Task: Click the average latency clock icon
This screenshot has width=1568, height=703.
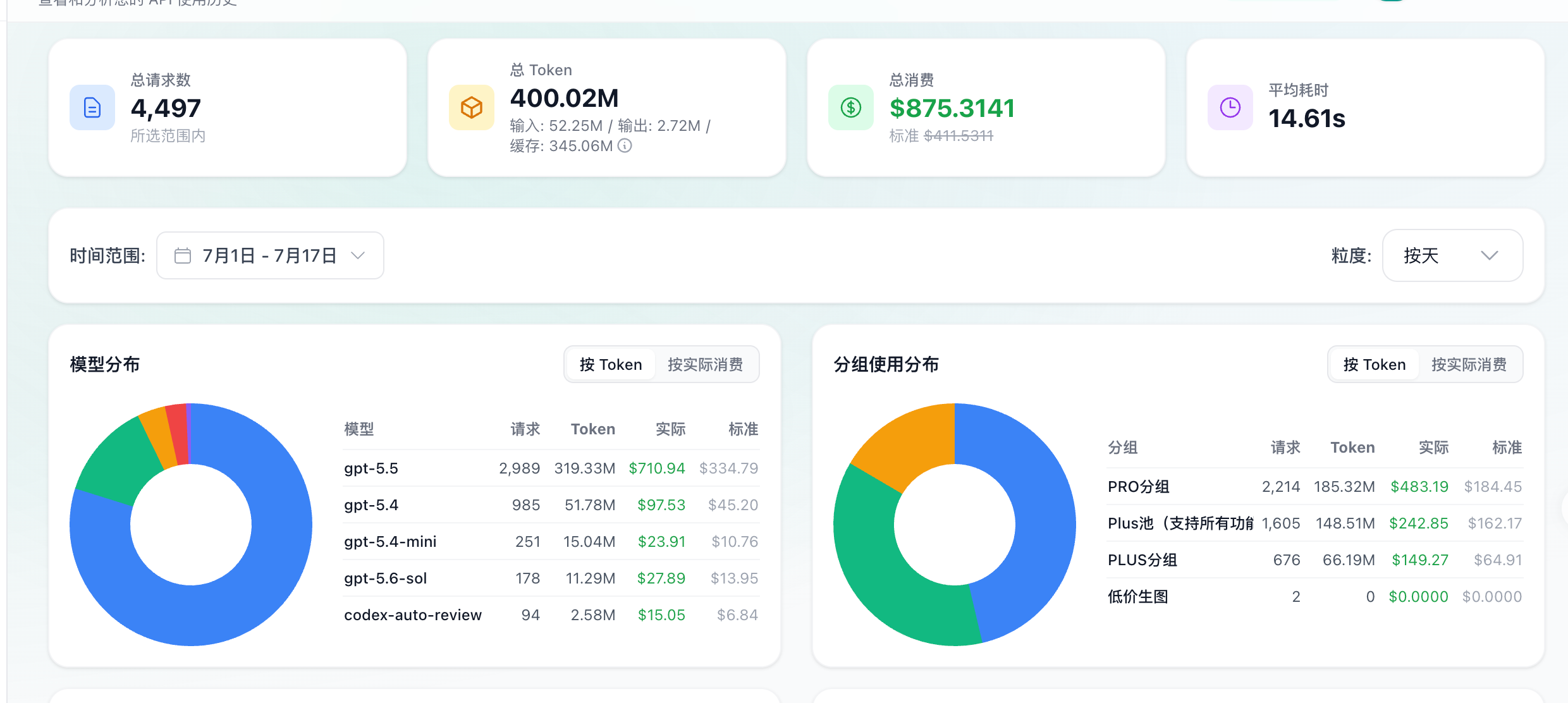Action: click(1230, 107)
